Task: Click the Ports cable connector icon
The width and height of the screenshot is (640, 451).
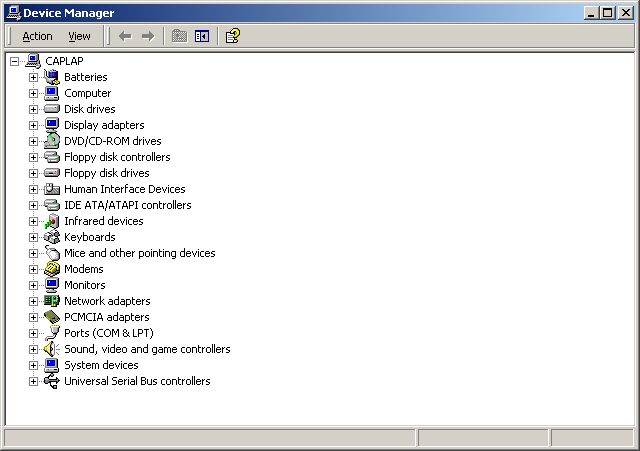Action: [x=52, y=333]
